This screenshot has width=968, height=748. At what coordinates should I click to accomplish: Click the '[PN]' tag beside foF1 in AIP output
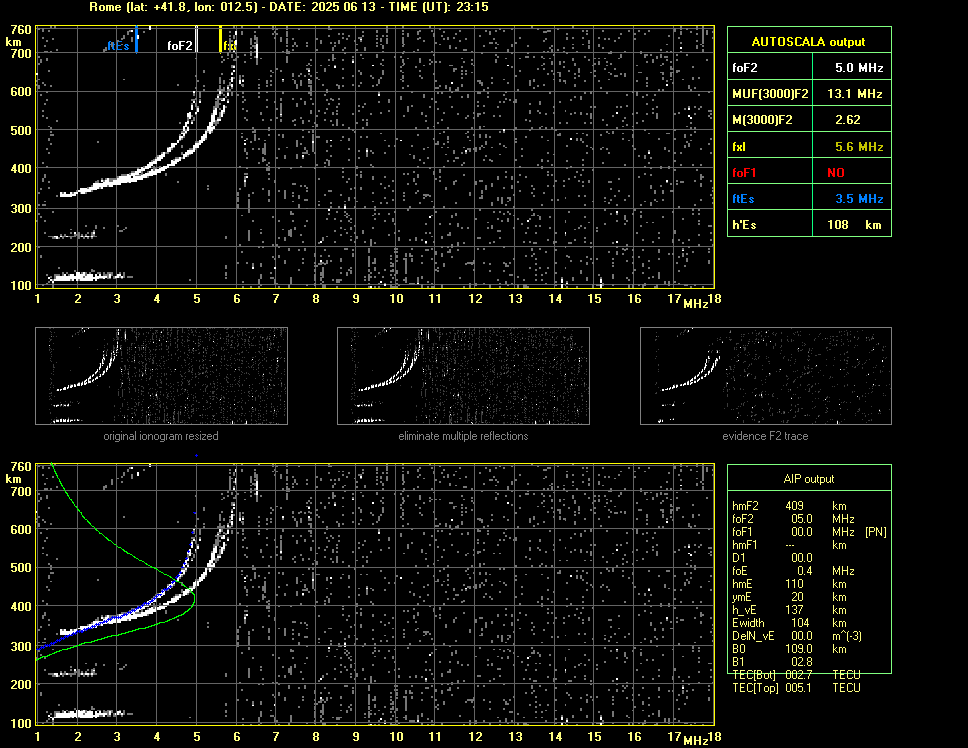pyautogui.click(x=875, y=532)
